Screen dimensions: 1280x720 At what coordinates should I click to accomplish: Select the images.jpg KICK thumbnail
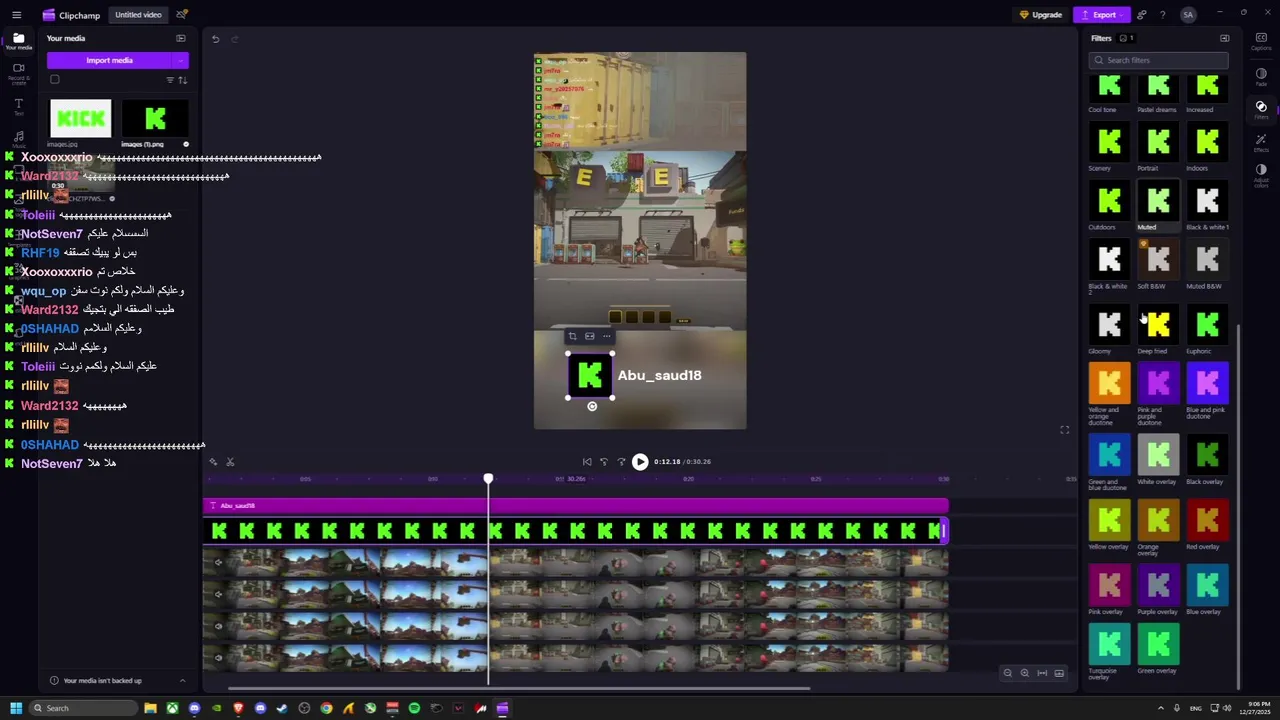(x=81, y=119)
